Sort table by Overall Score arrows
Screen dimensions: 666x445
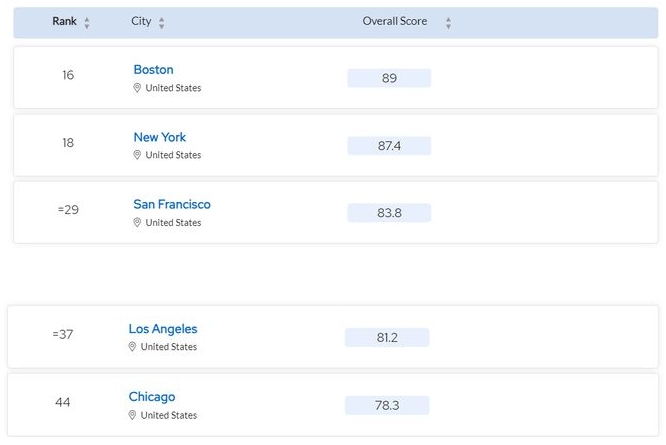tap(448, 23)
